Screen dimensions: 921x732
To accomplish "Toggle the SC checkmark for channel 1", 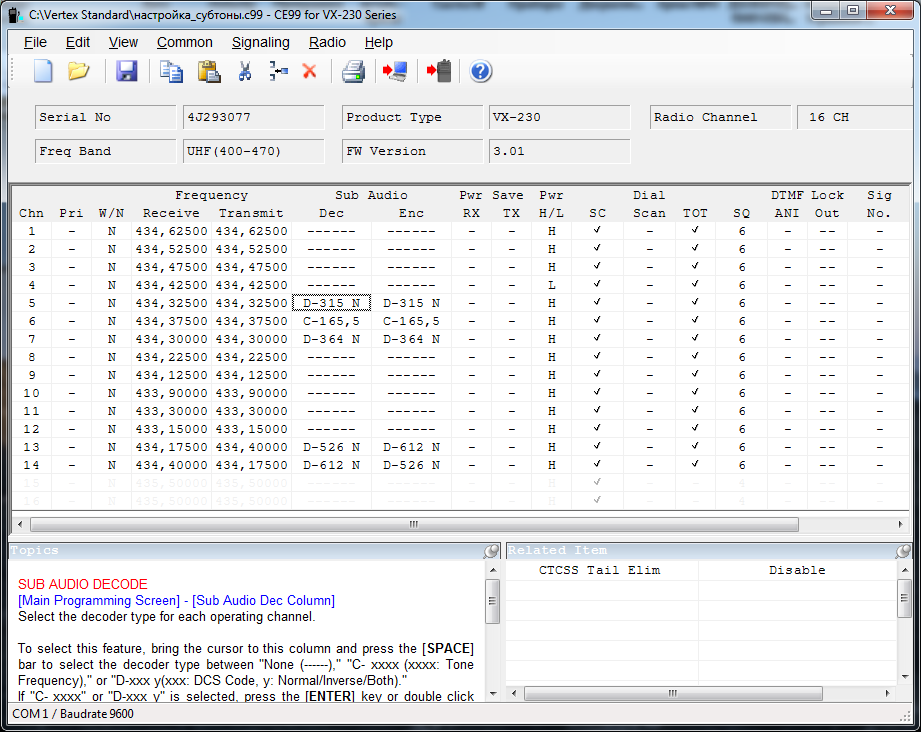I will pos(597,230).
